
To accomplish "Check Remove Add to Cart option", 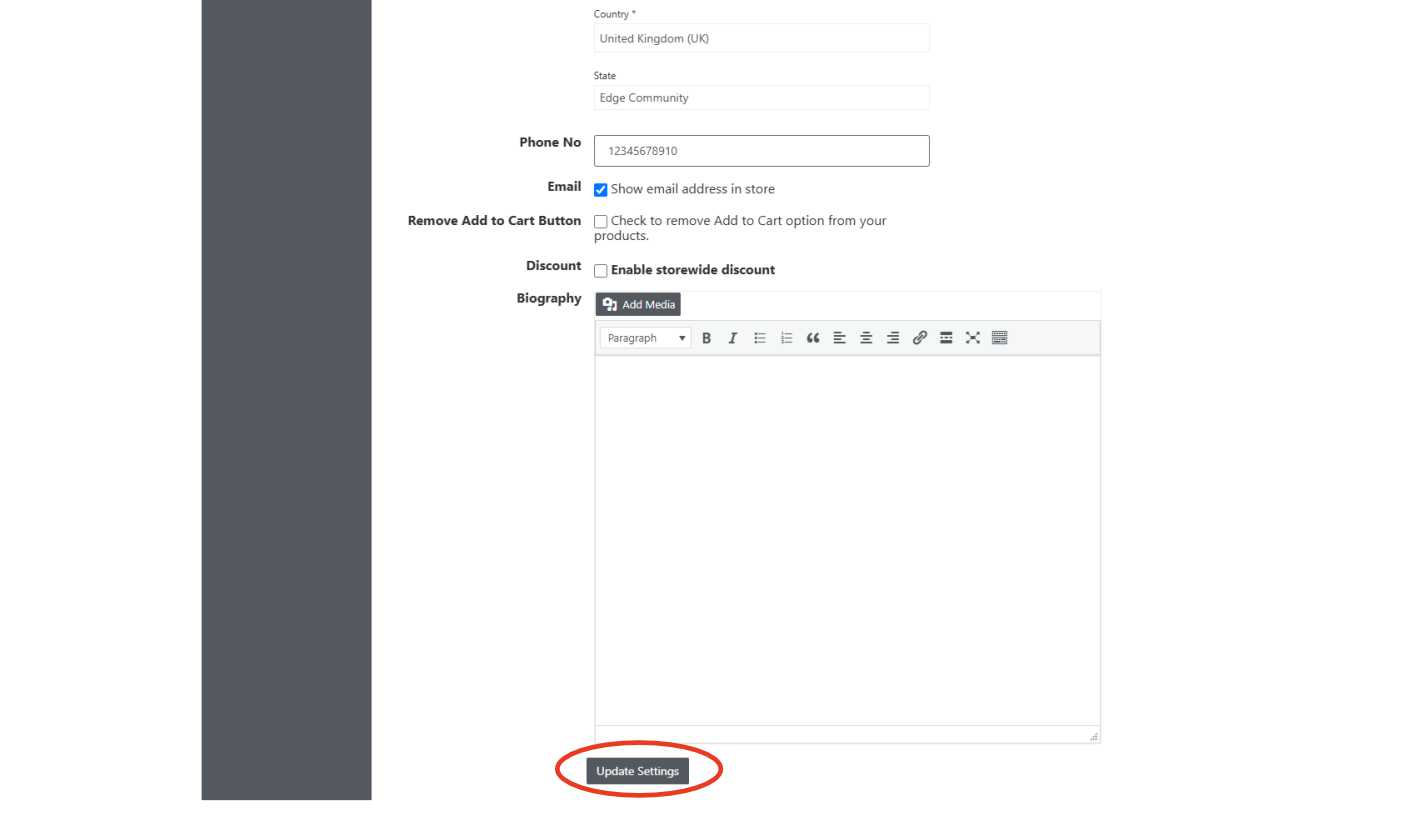I will tap(601, 221).
